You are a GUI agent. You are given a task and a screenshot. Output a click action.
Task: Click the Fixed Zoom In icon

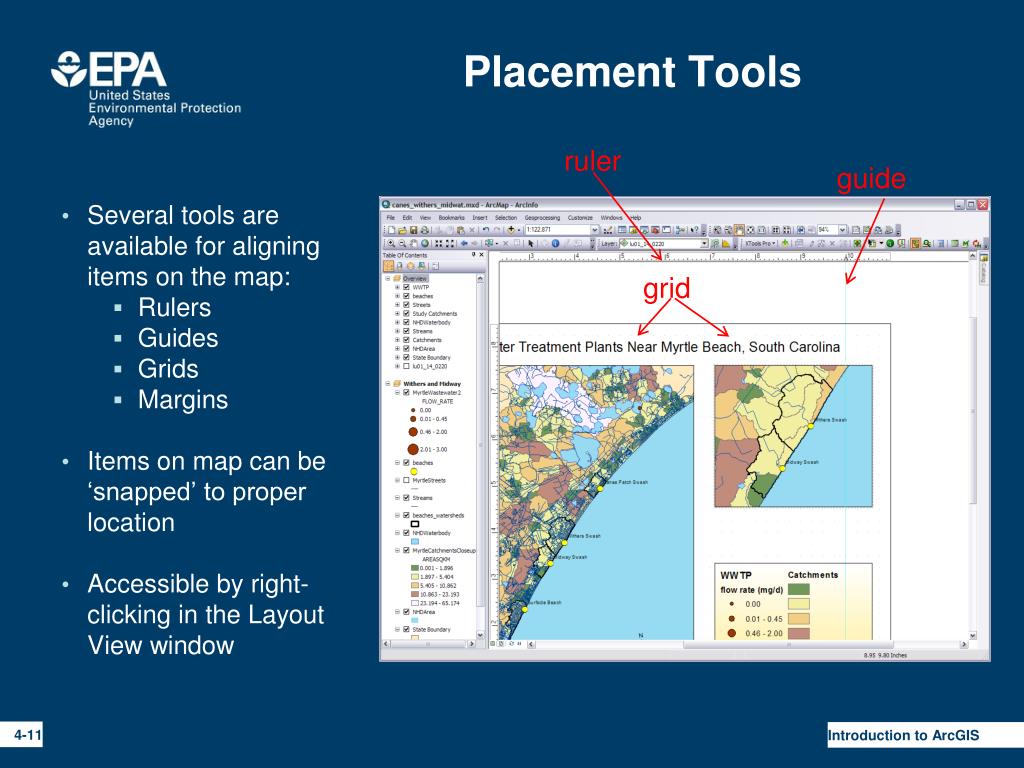coord(438,244)
